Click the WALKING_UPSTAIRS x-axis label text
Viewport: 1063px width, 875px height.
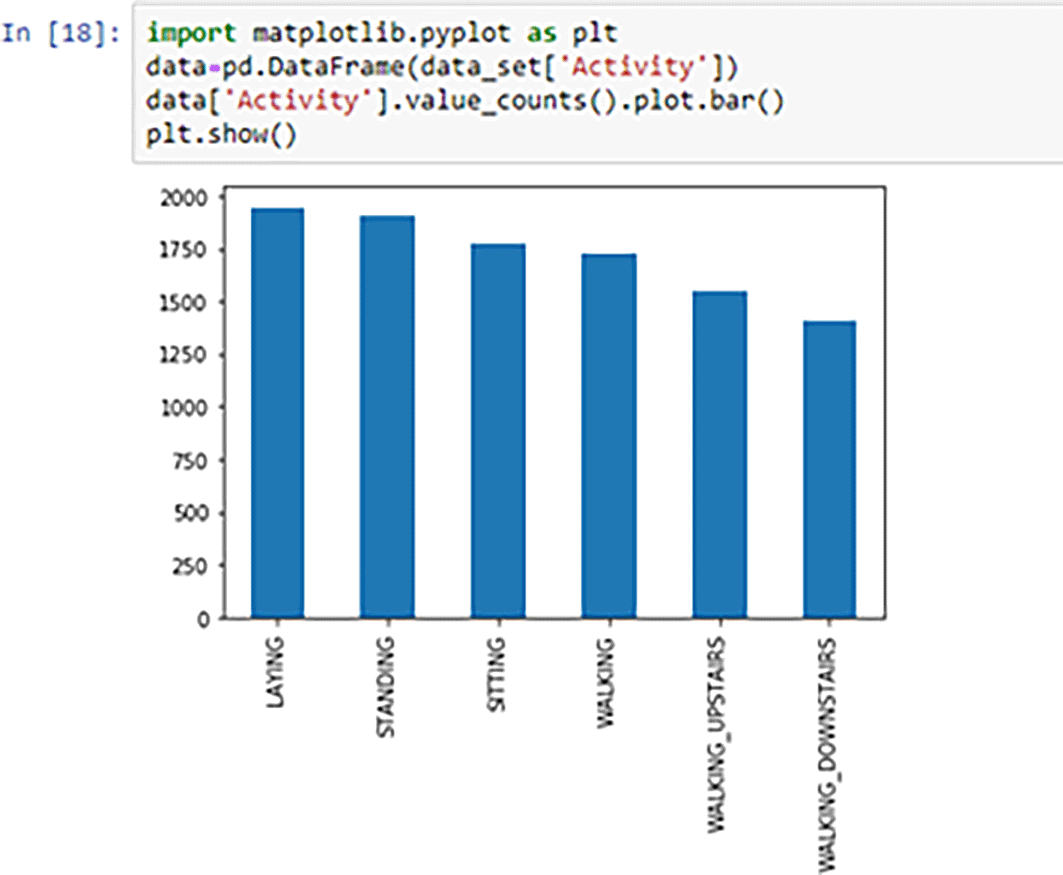(719, 734)
